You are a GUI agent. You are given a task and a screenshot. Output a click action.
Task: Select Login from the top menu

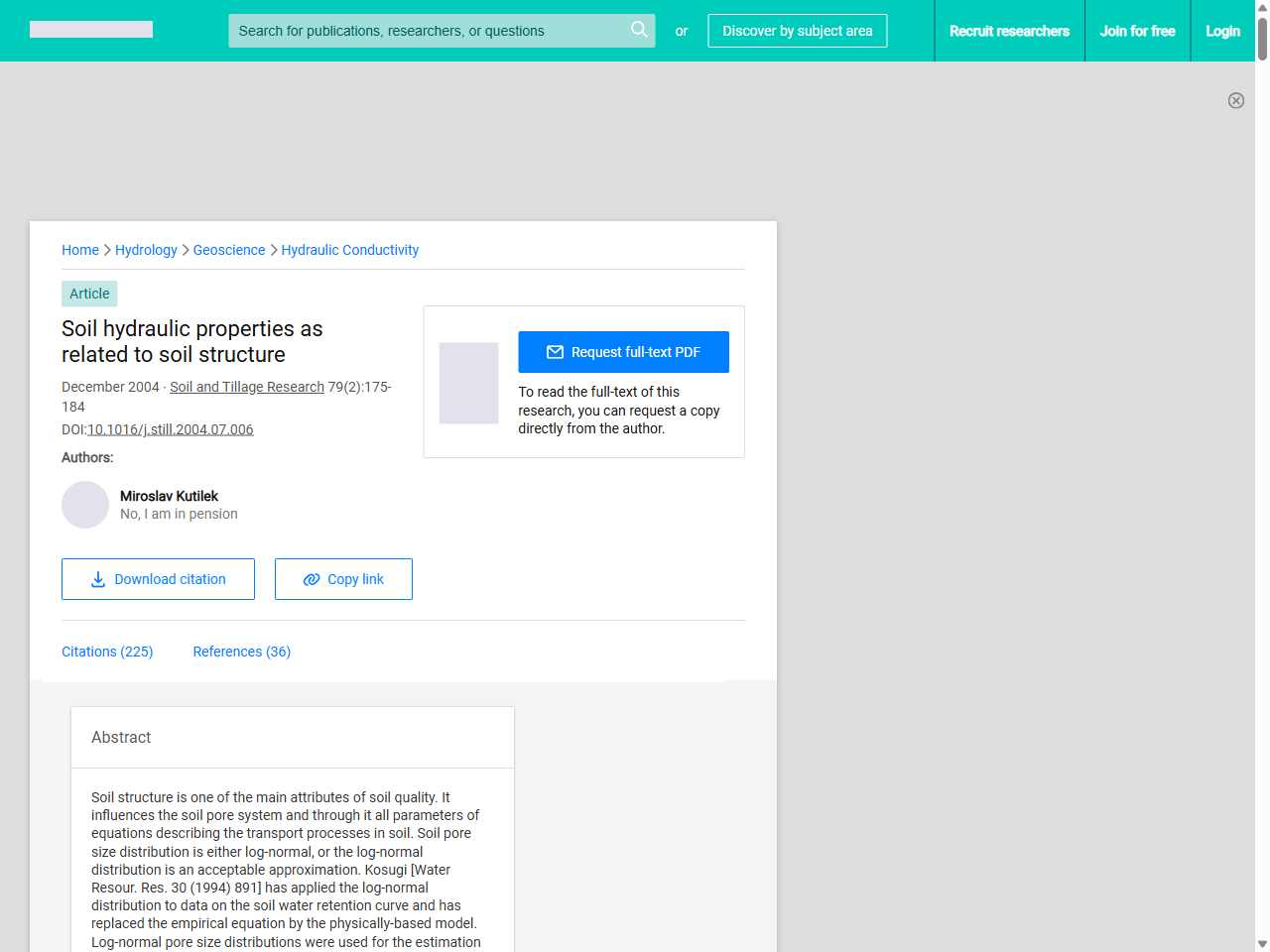tap(1222, 31)
